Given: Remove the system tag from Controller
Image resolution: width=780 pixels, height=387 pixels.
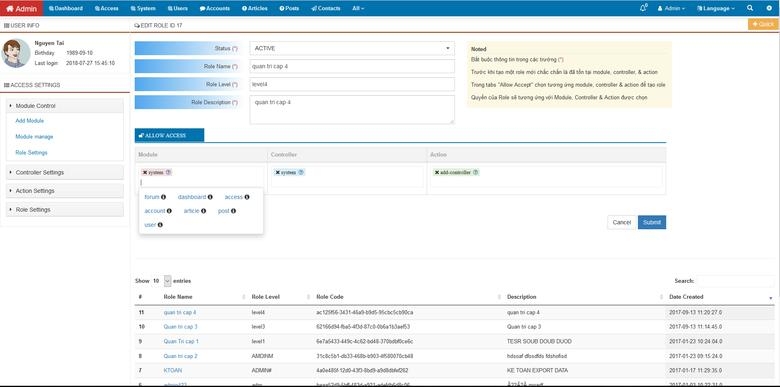Looking at the screenshot, I should click(278, 173).
